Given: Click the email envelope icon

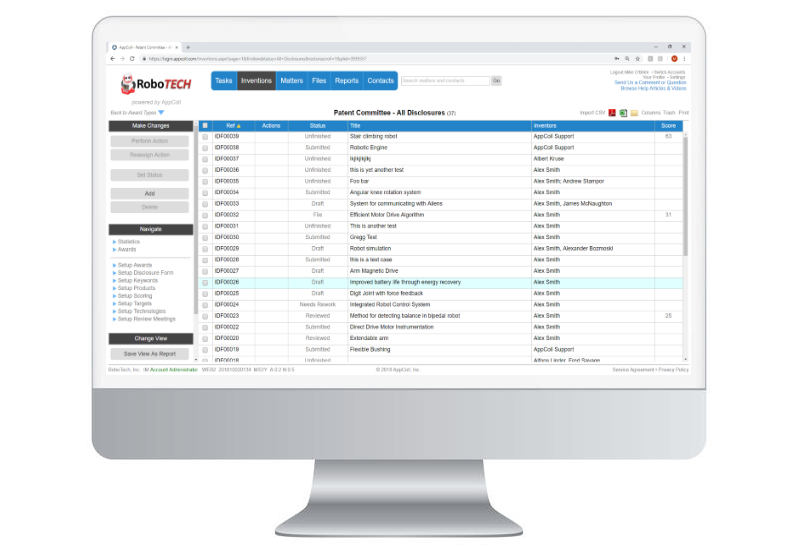Looking at the screenshot, I should tap(633, 113).
